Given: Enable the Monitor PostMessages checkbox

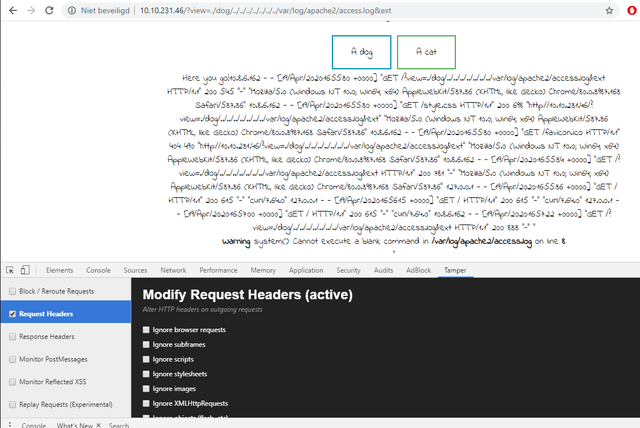Looking at the screenshot, I should click(12, 359).
